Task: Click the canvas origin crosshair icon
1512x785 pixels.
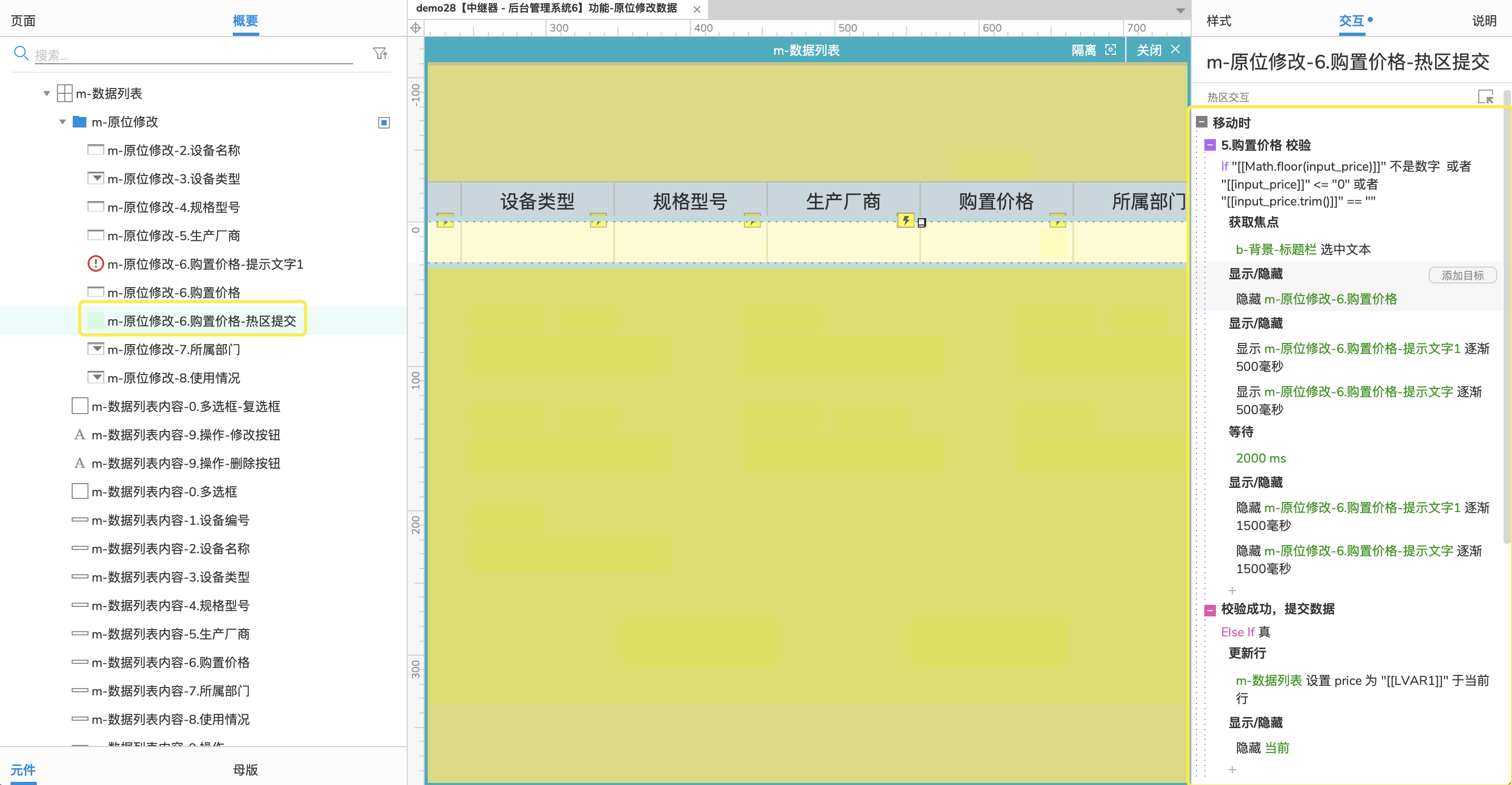Action: (x=416, y=27)
